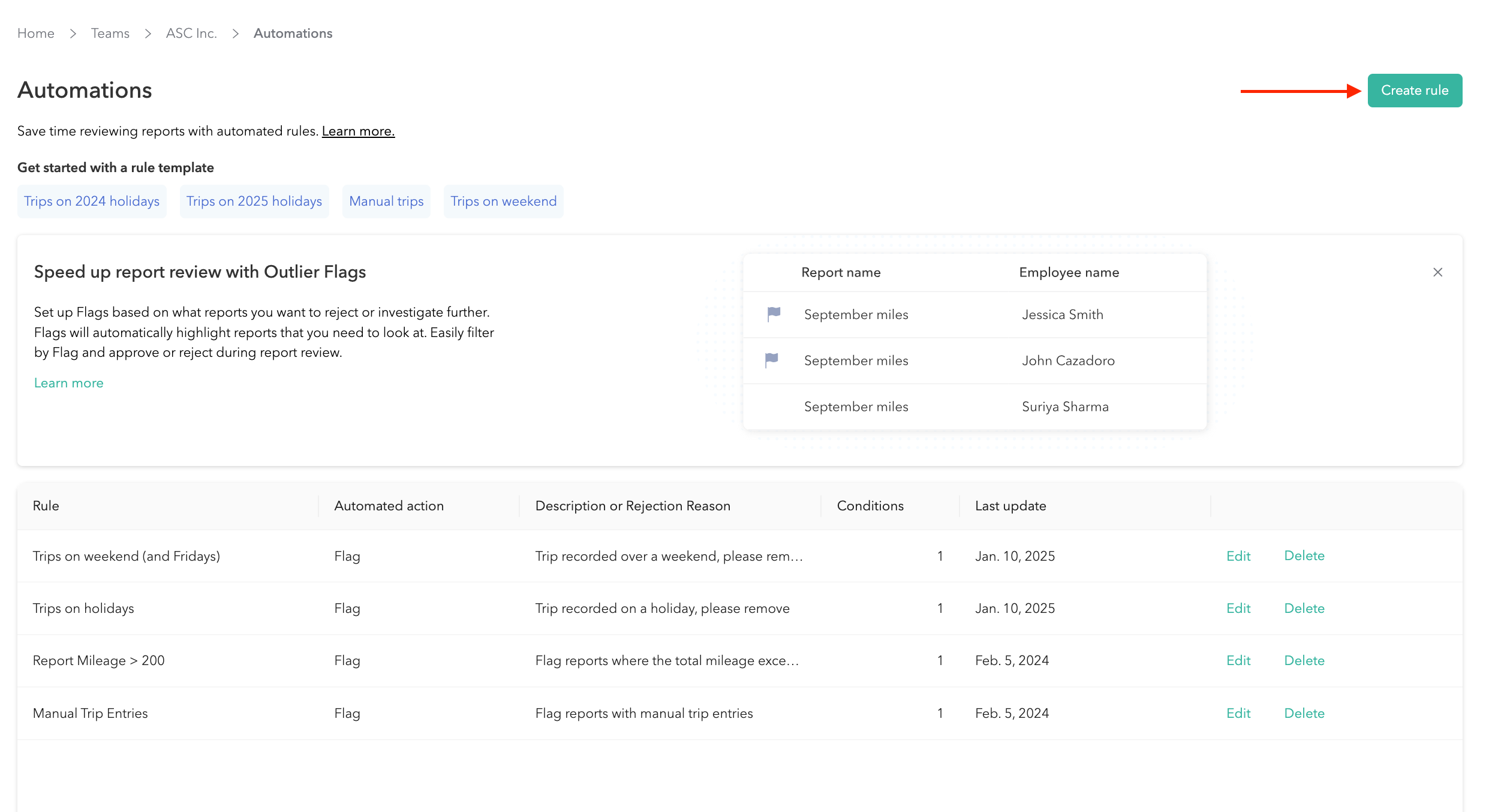Go to Home breadcrumb
This screenshot has height=812, width=1486.
36,34
